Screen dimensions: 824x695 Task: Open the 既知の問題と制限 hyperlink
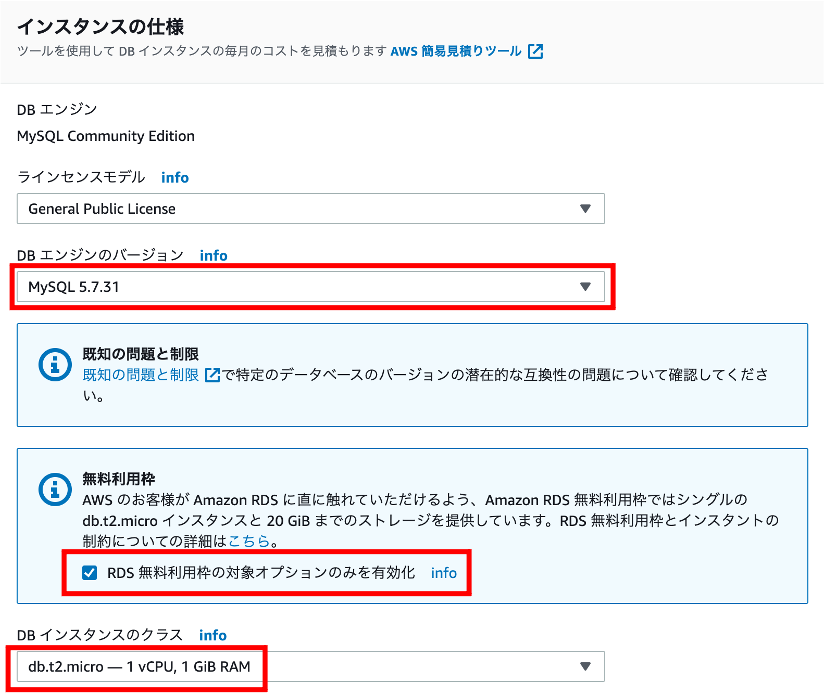140,375
